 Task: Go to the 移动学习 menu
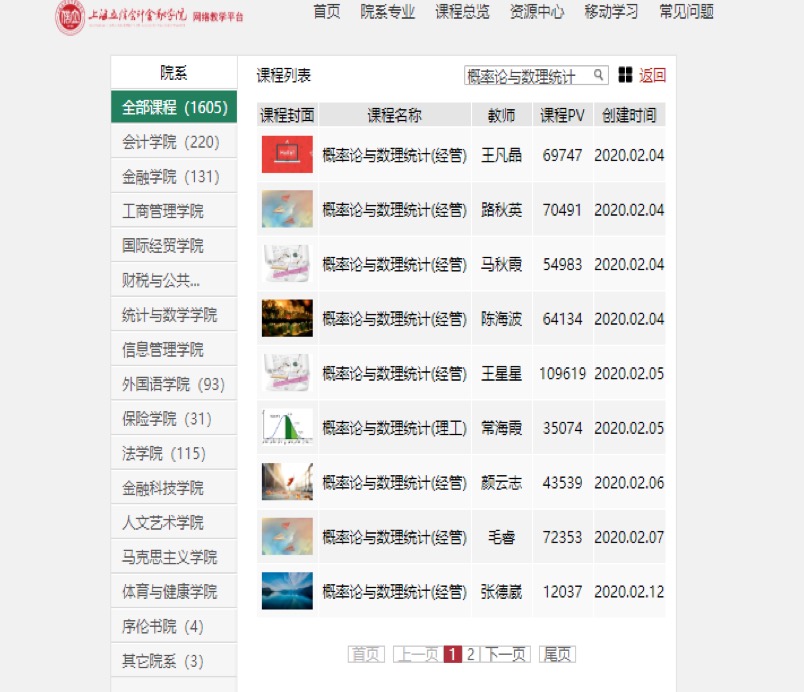click(x=611, y=12)
